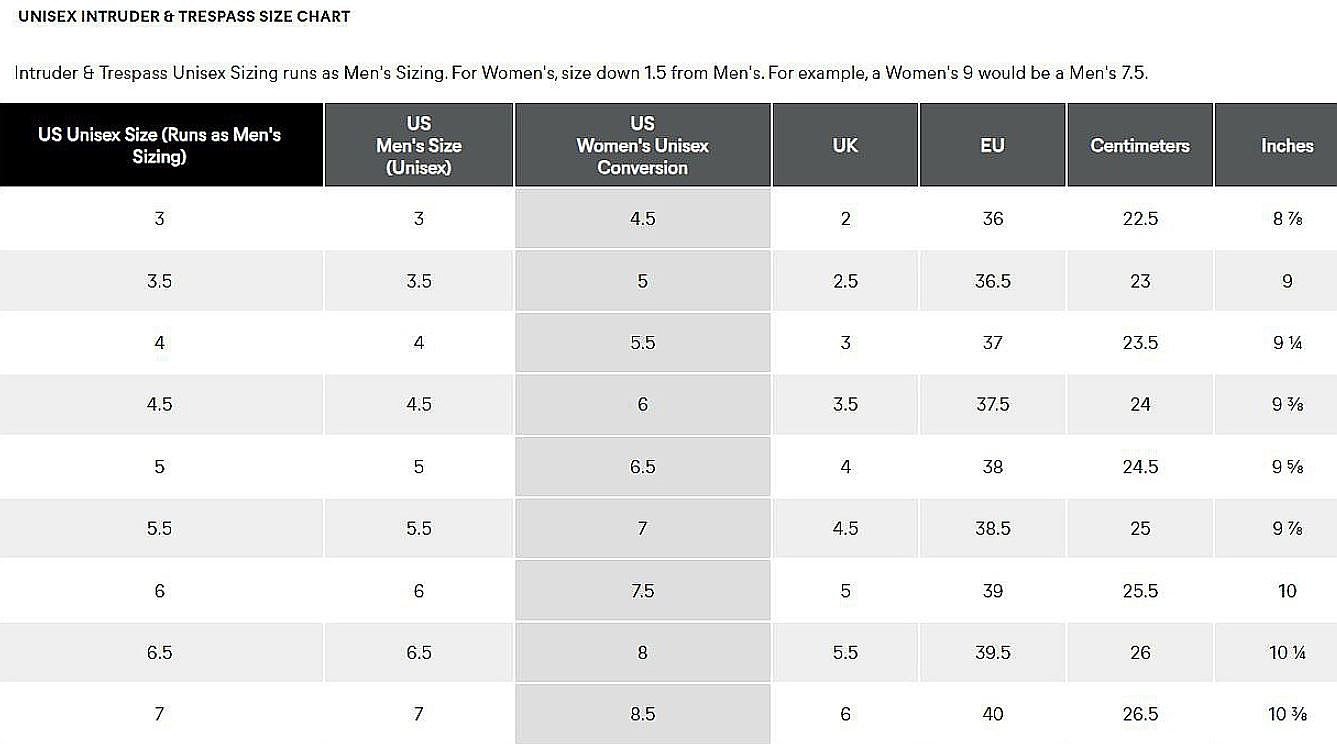Screen dimensions: 1337x744
Task: Select the EU 36.5 cell
Action: [x=992, y=281]
